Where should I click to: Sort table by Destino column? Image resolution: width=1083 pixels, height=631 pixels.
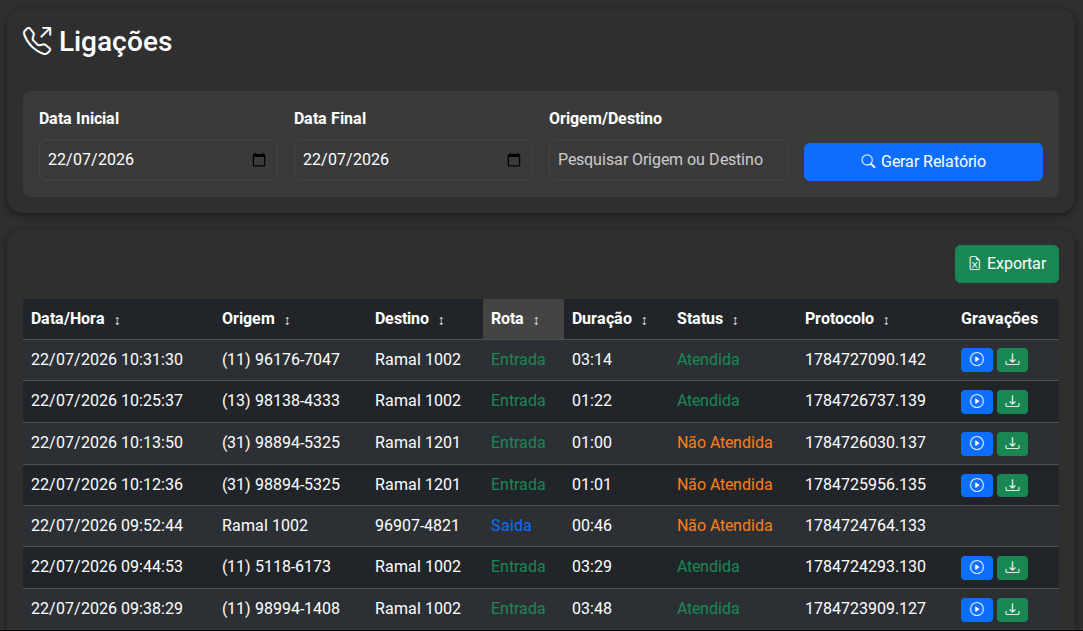pyautogui.click(x=441, y=320)
